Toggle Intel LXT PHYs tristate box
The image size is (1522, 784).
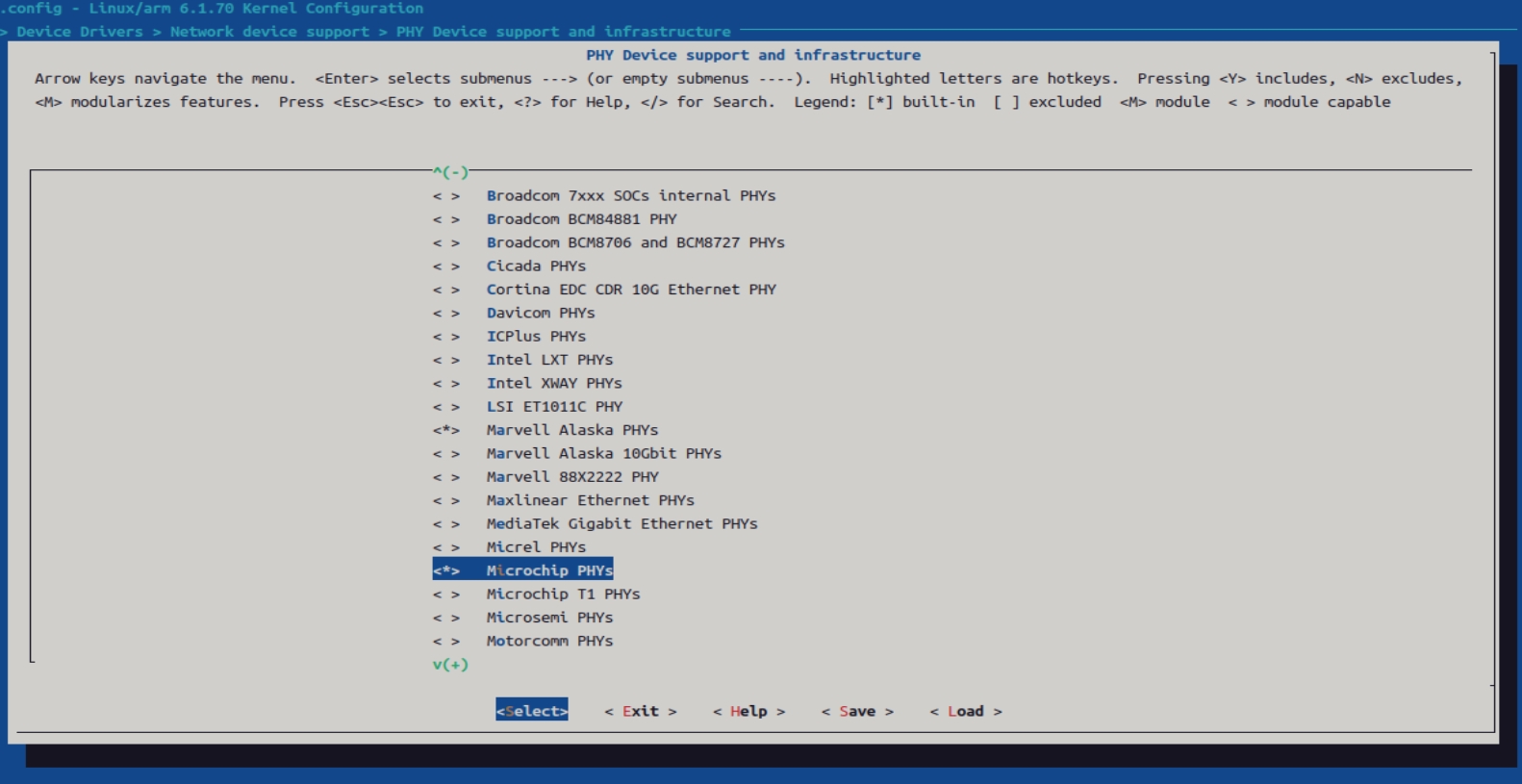[446, 360]
